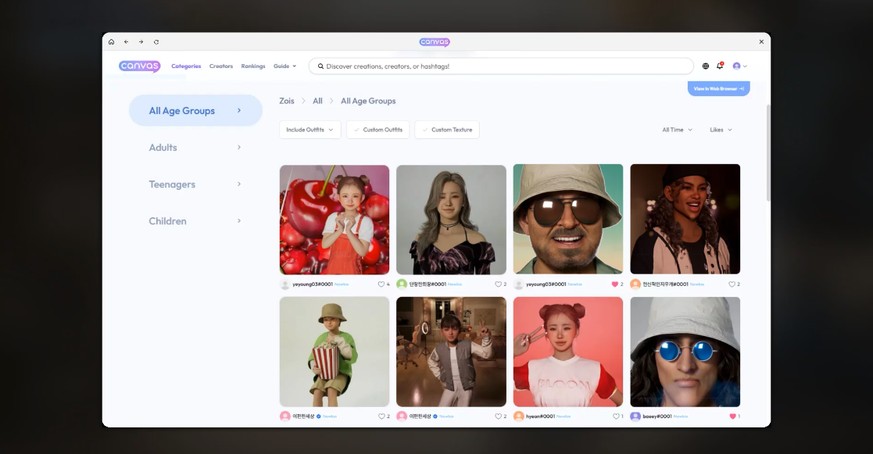The image size is (873, 454).
Task: Toggle the Custom Texture filter
Action: pos(447,130)
